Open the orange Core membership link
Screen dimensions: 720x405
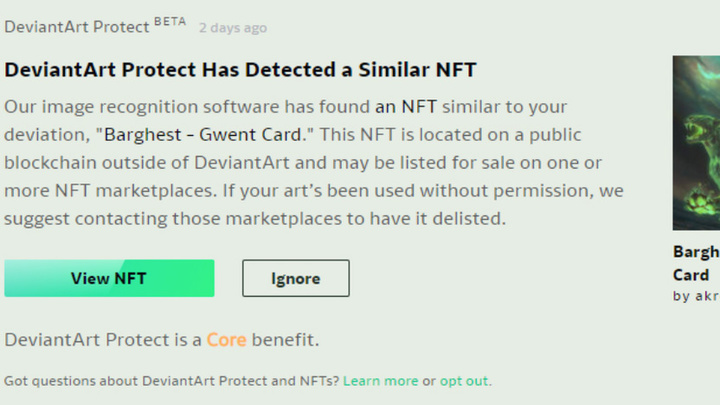point(226,340)
